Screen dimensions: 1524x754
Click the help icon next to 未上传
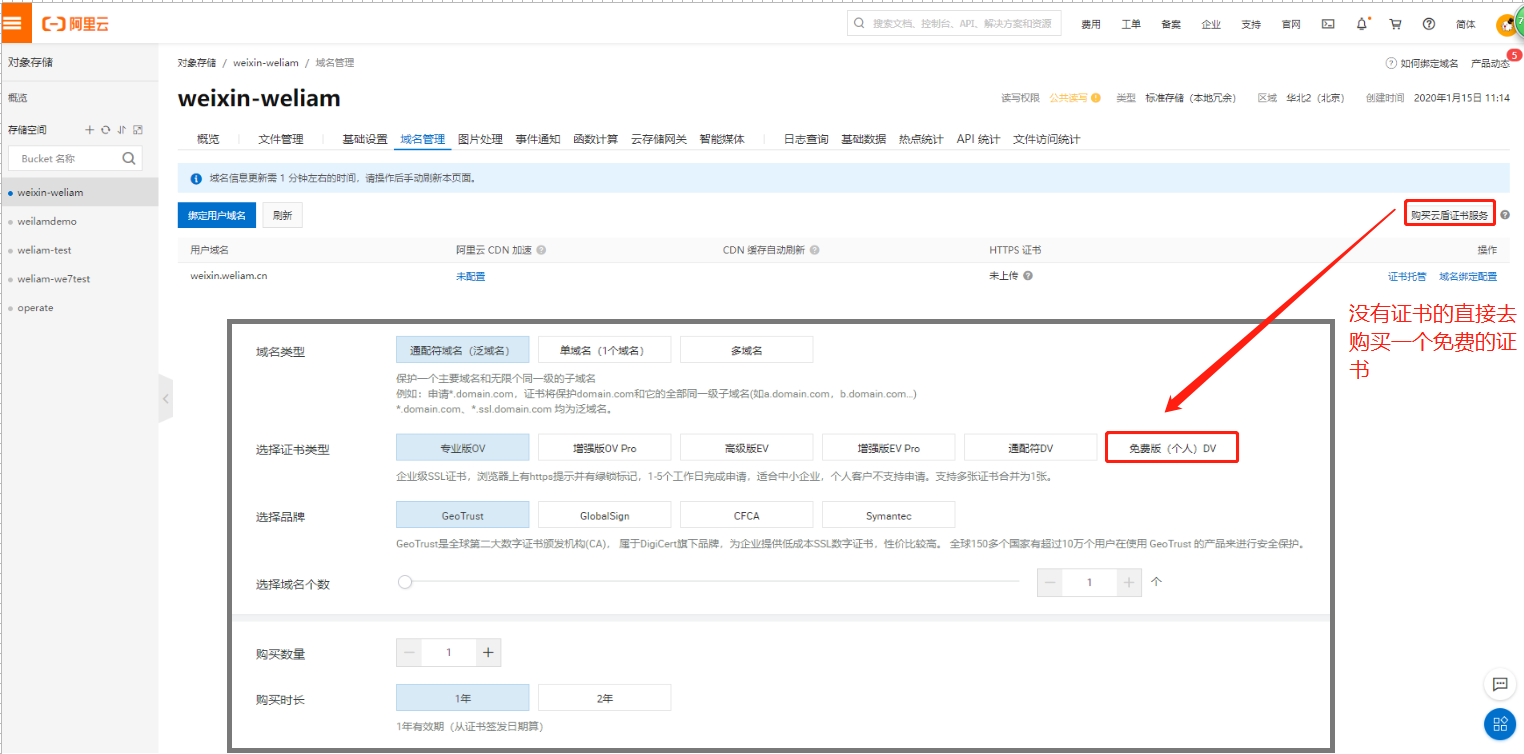tap(1028, 276)
